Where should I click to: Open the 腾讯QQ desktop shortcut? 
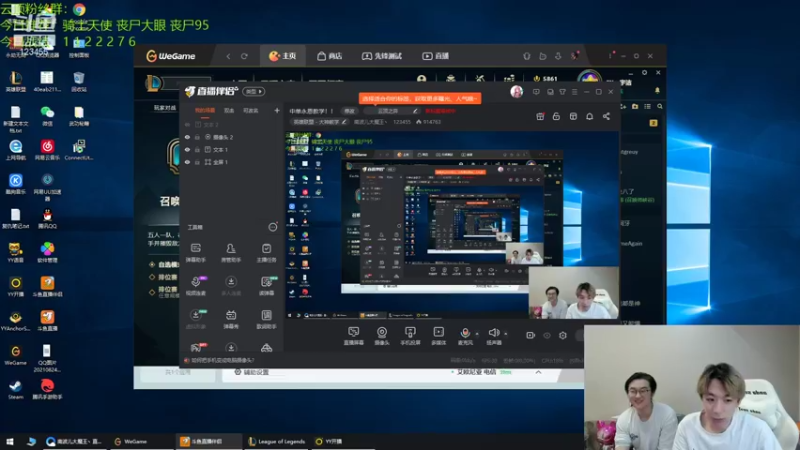tap(47, 218)
